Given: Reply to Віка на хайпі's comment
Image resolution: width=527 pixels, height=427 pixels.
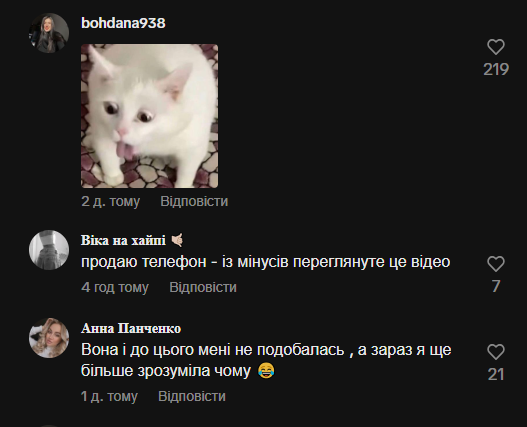Looking at the screenshot, I should tap(203, 287).
